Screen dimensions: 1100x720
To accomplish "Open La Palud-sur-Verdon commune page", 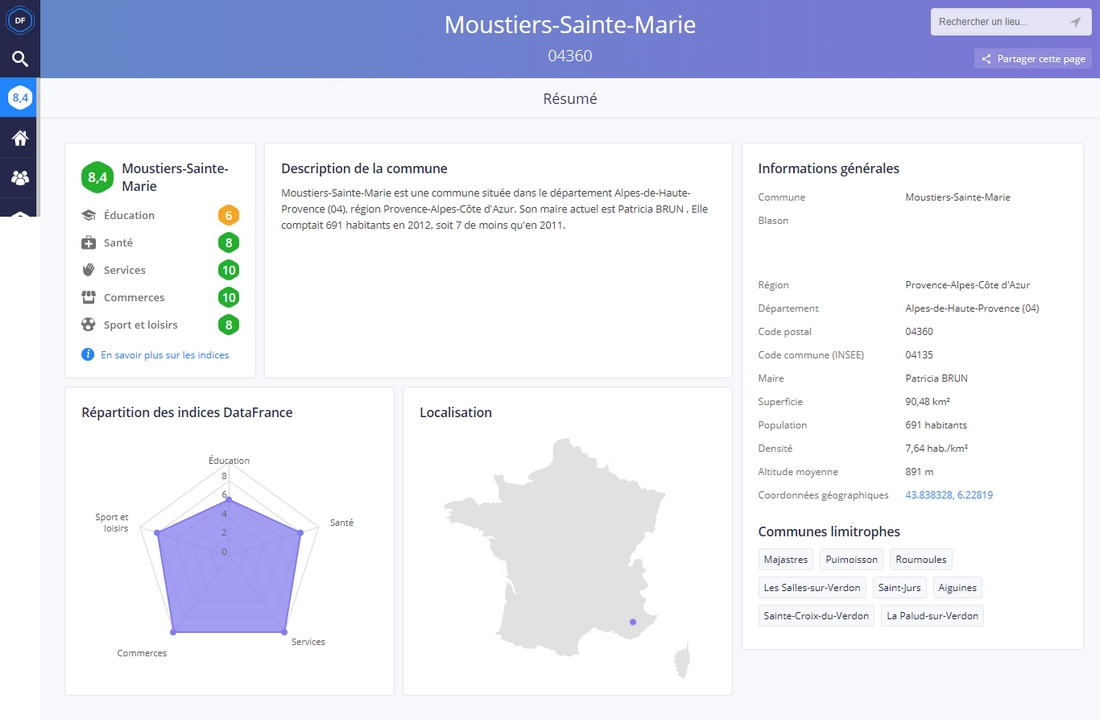I will point(931,616).
